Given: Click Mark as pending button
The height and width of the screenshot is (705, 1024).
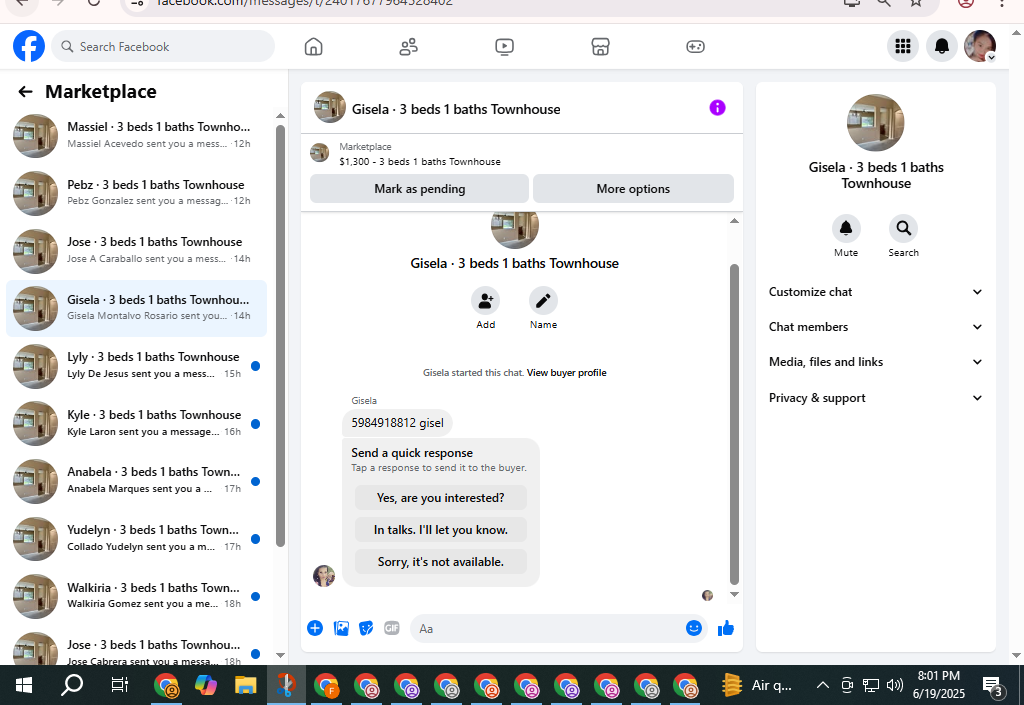Looking at the screenshot, I should [x=419, y=189].
